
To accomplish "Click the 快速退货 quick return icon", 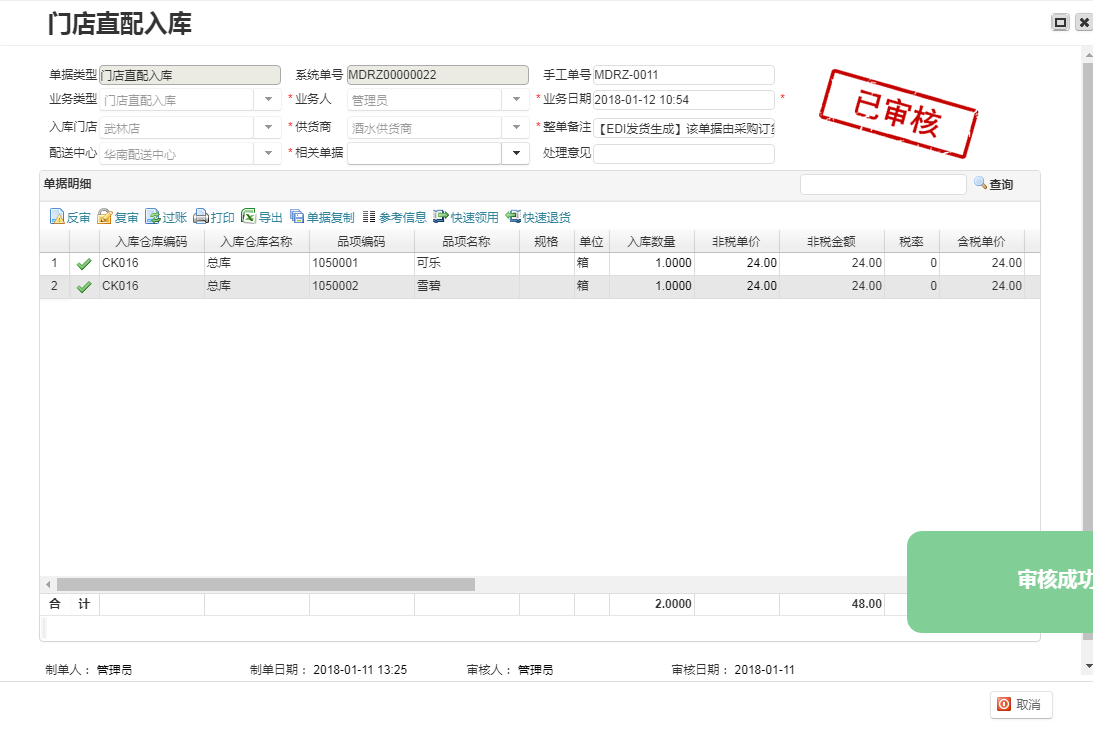I will point(513,217).
